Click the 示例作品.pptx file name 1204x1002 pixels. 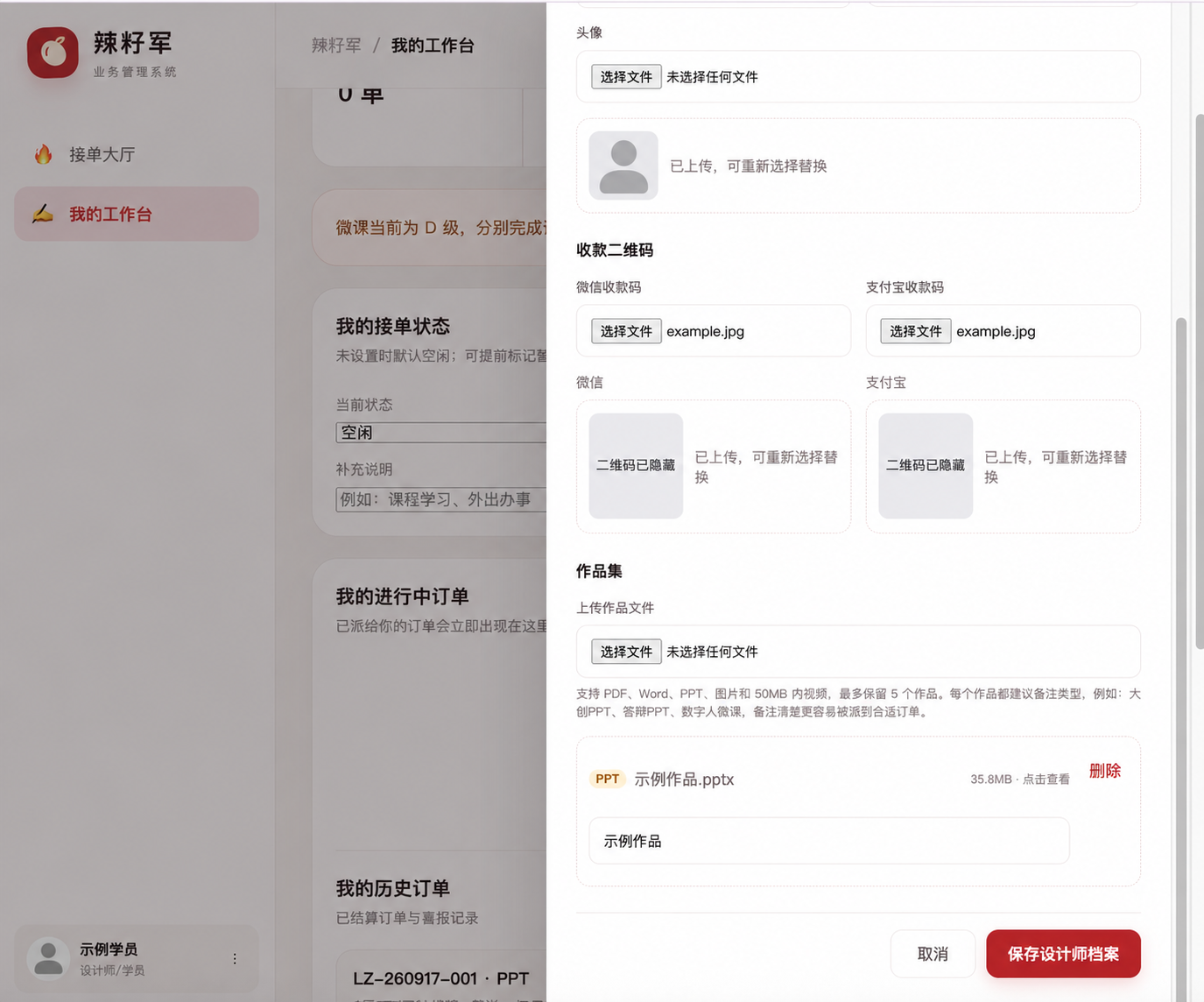click(684, 780)
